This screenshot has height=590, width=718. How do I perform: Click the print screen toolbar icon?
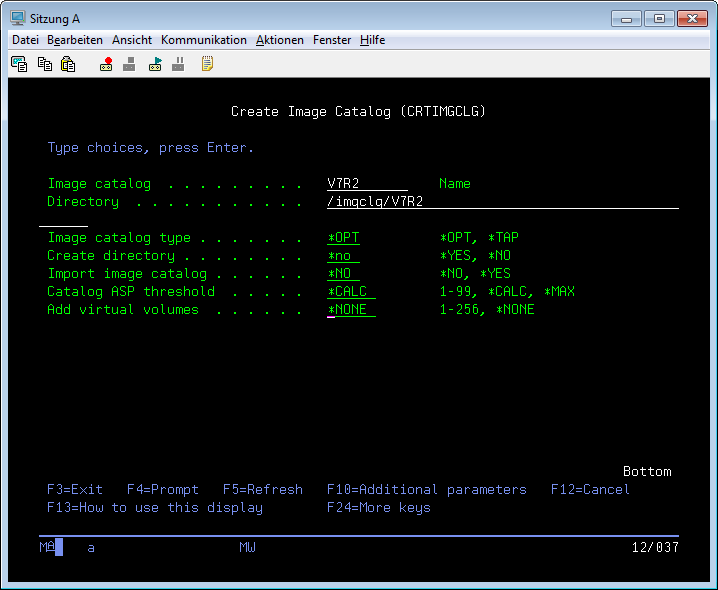[19, 64]
